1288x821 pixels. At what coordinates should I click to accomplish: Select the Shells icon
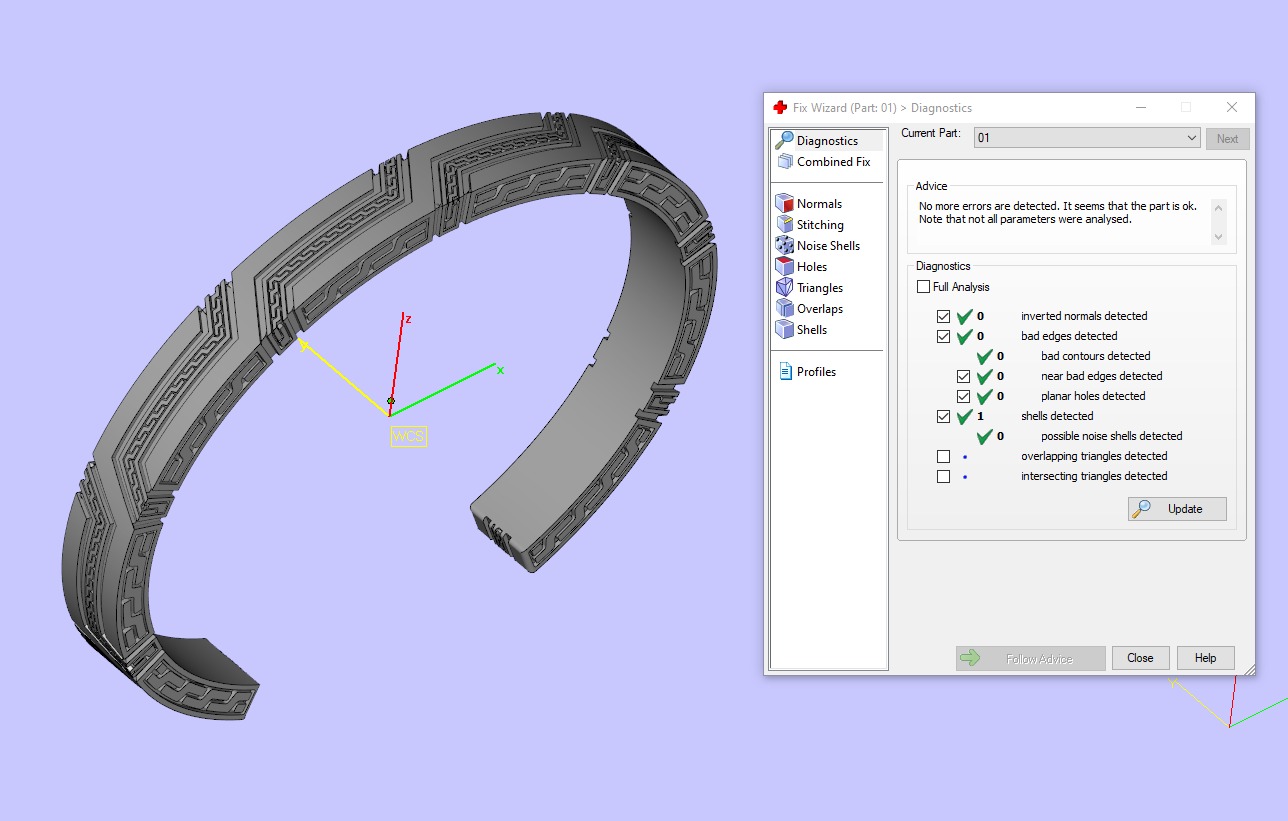784,330
